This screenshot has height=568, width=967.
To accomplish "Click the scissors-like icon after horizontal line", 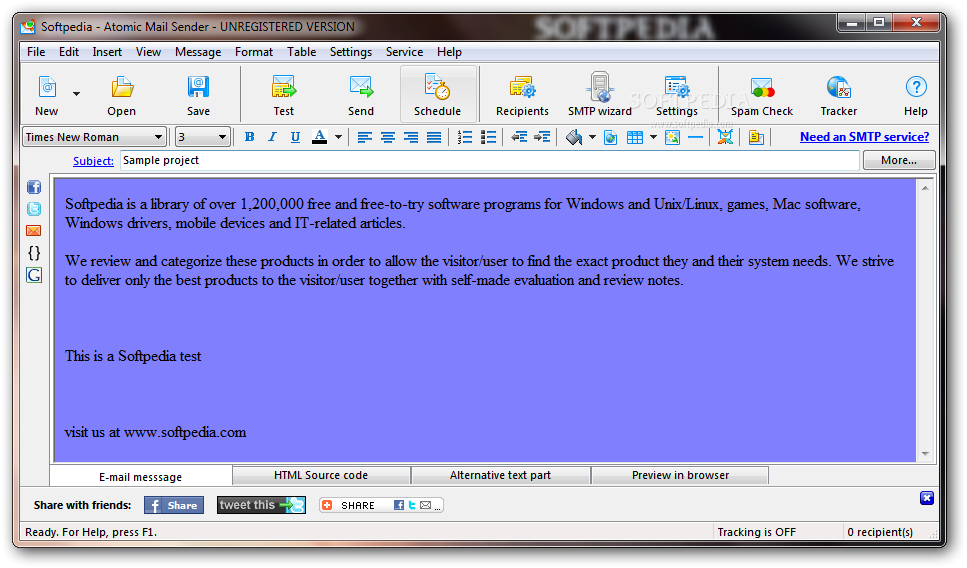I will [725, 137].
